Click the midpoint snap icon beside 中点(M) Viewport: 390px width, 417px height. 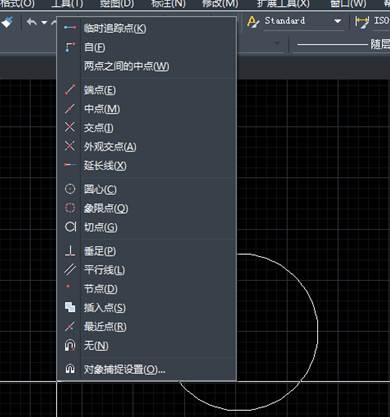tap(70, 109)
